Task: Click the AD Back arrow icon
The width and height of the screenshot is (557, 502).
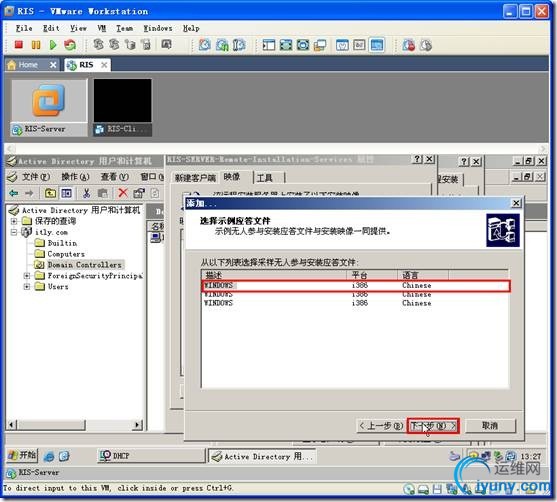Action: (x=13, y=193)
